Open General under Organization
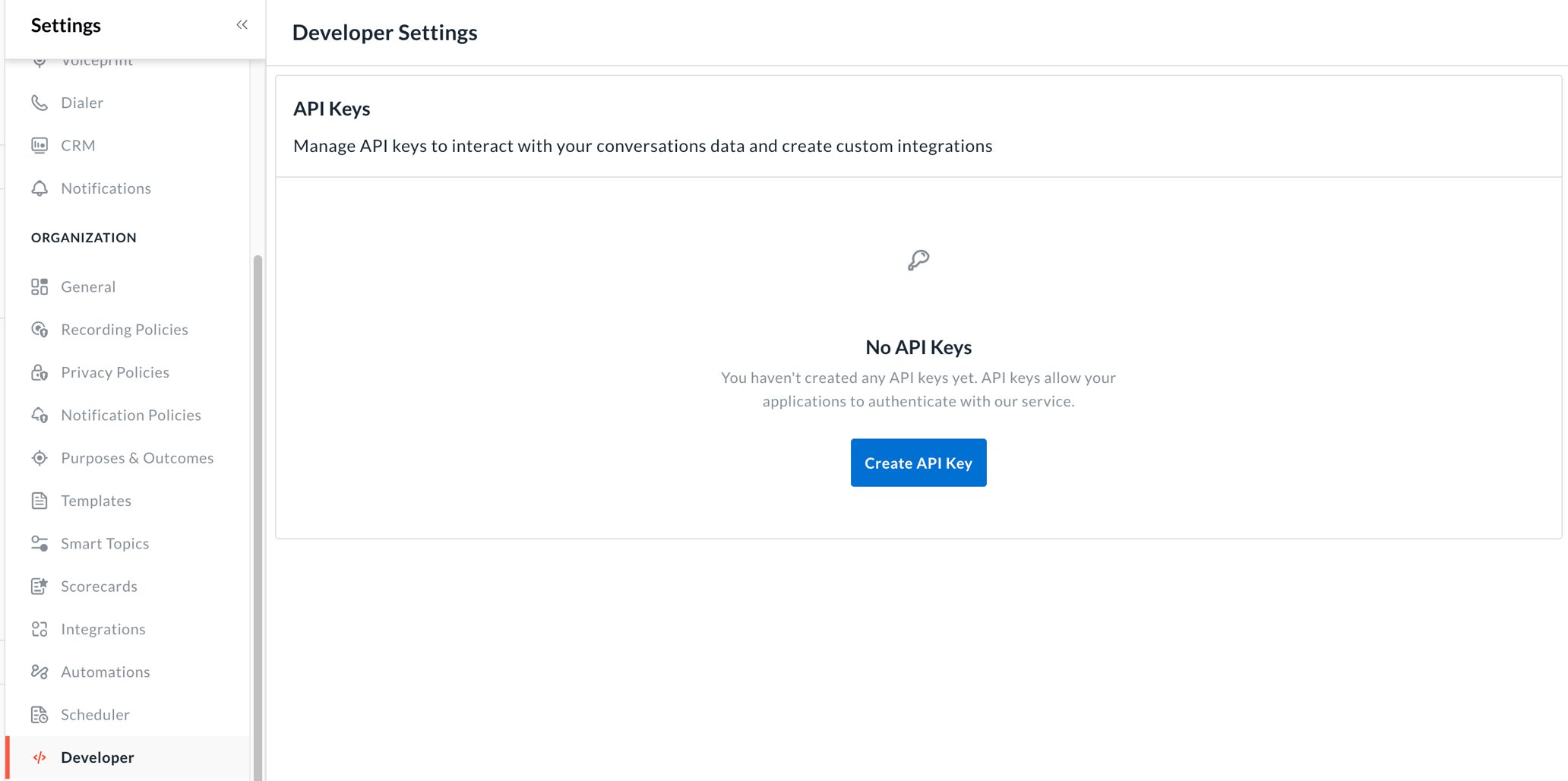The image size is (1568, 781). pyautogui.click(x=88, y=286)
